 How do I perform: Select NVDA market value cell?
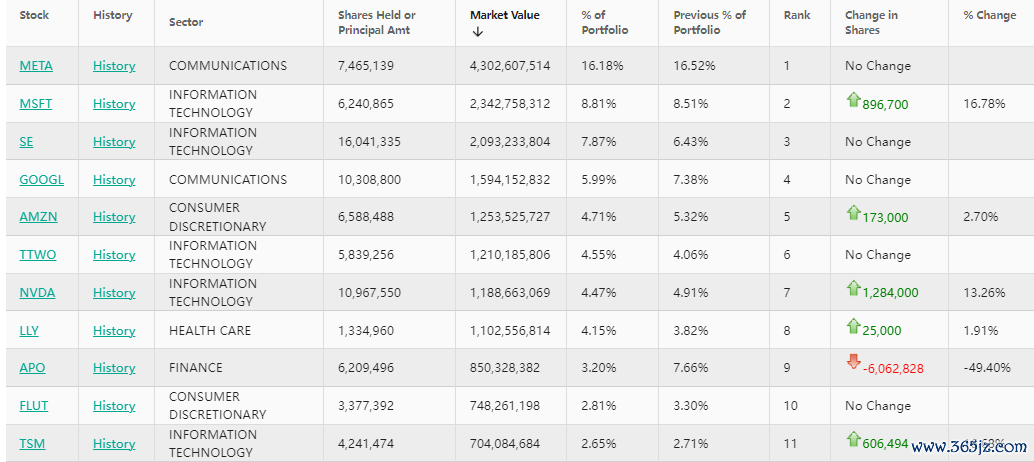click(510, 293)
